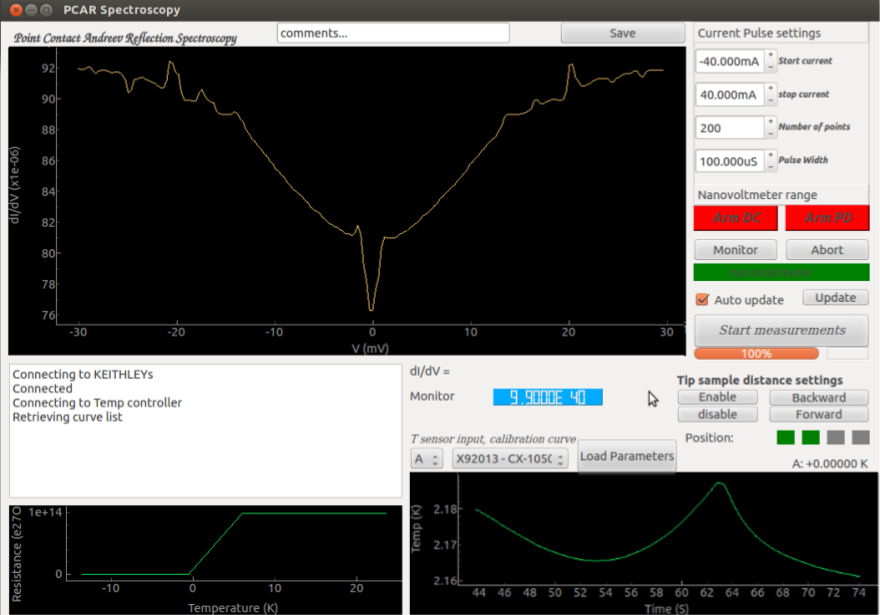The image size is (880, 615).
Task: Click the Load Parameters button
Action: 627,456
